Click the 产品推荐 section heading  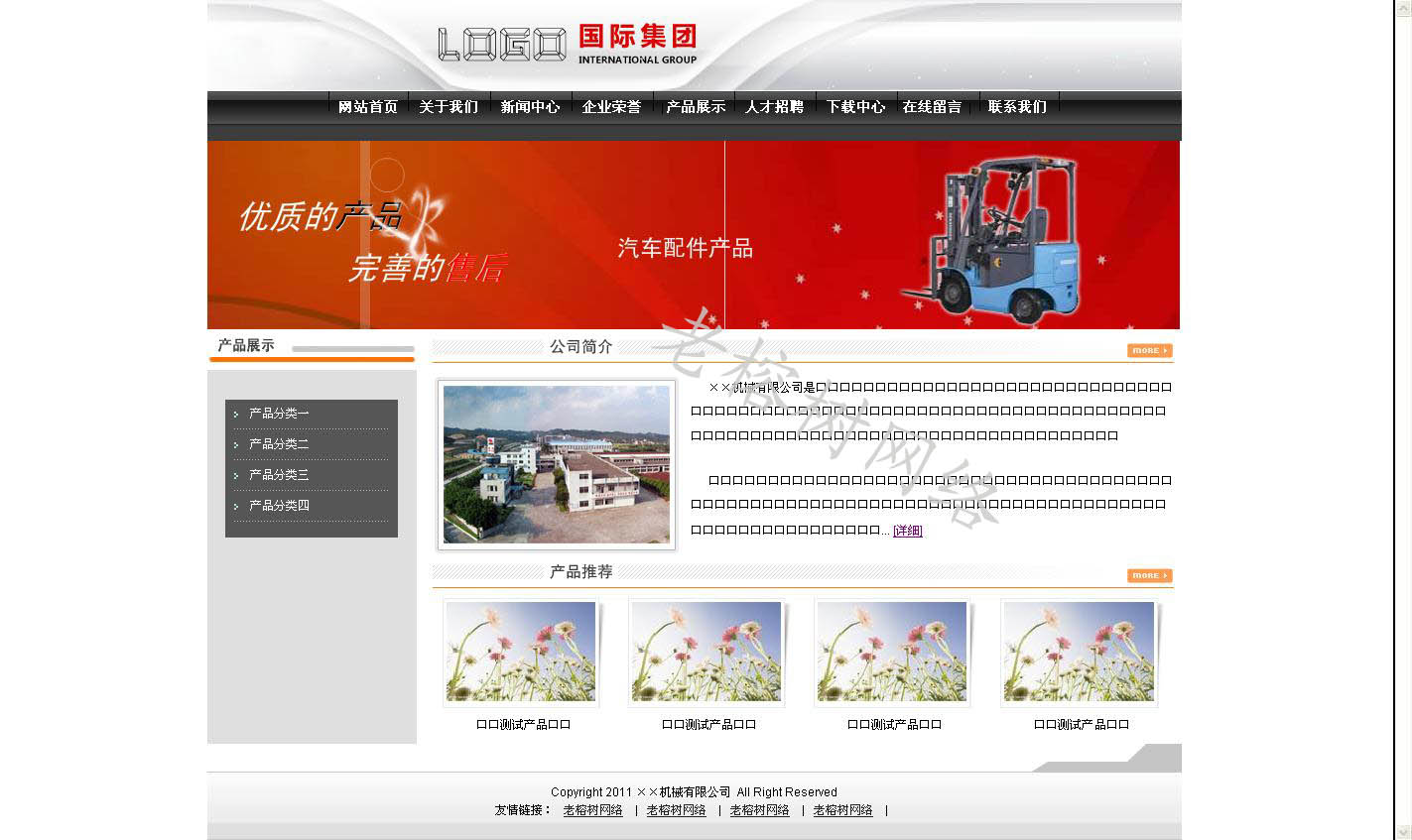(581, 572)
